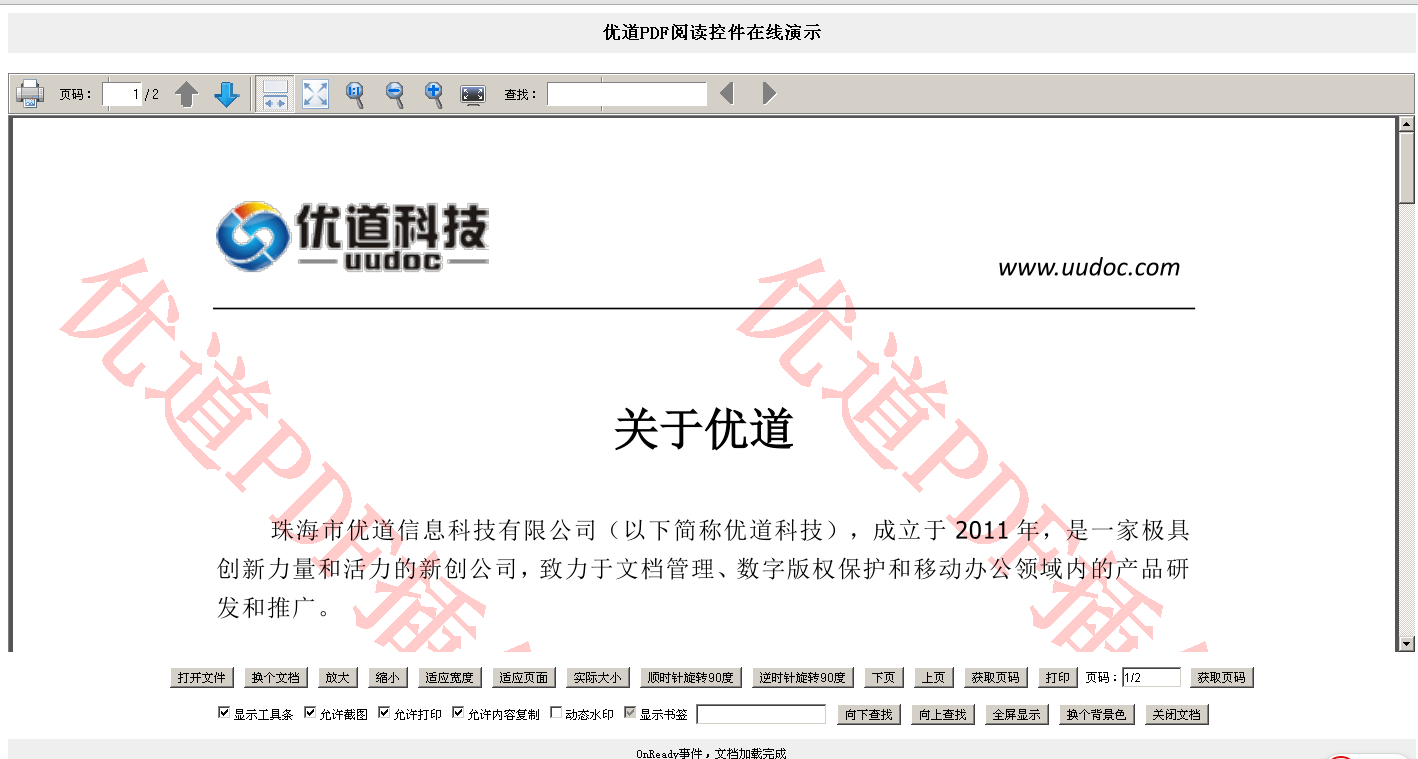The width and height of the screenshot is (1418, 759).
Task: Click the left search arrow after the find box
Action: pyautogui.click(x=727, y=93)
